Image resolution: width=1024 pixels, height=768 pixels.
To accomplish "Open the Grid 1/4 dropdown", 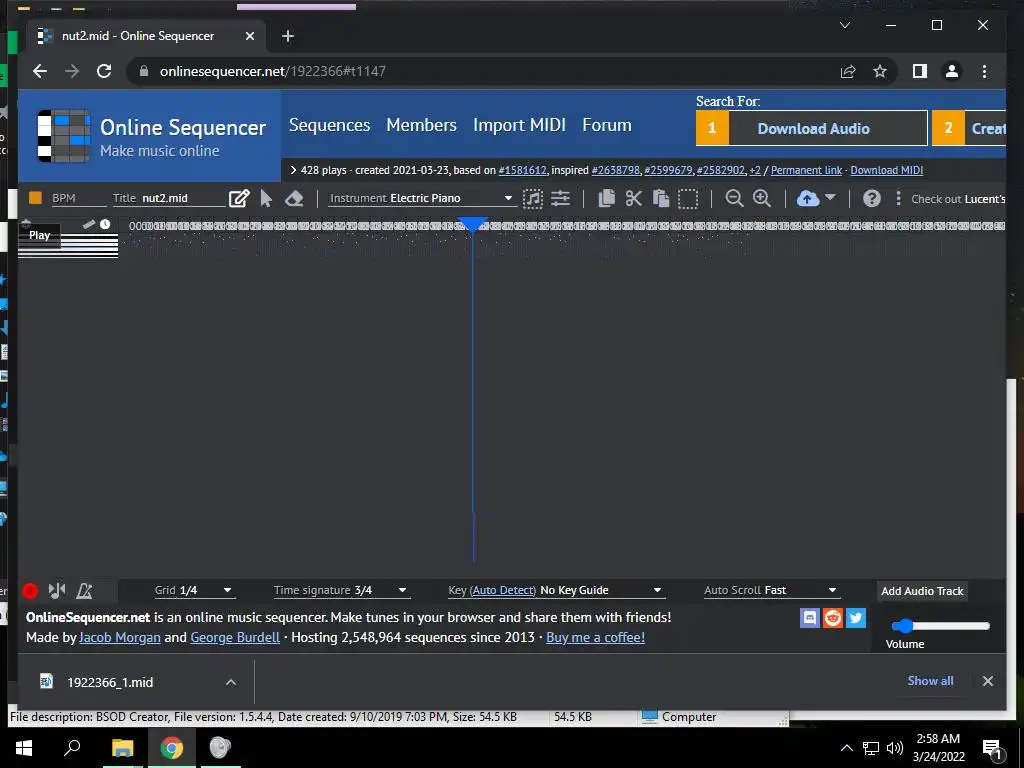I will click(x=193, y=590).
